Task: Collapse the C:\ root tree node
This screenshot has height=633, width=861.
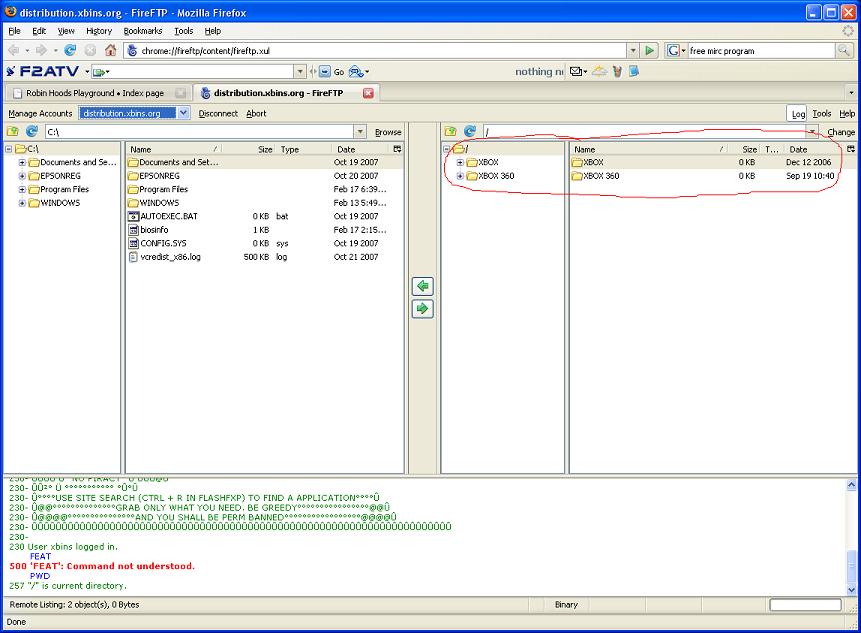Action: pos(8,149)
